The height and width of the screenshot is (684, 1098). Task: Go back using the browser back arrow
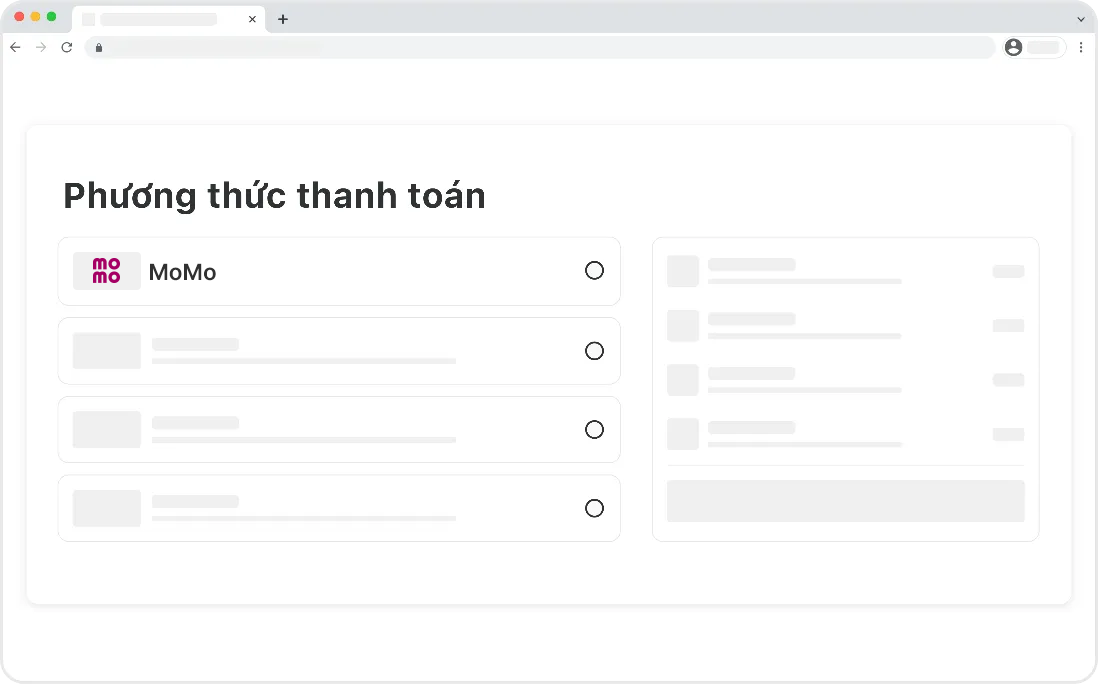15,47
